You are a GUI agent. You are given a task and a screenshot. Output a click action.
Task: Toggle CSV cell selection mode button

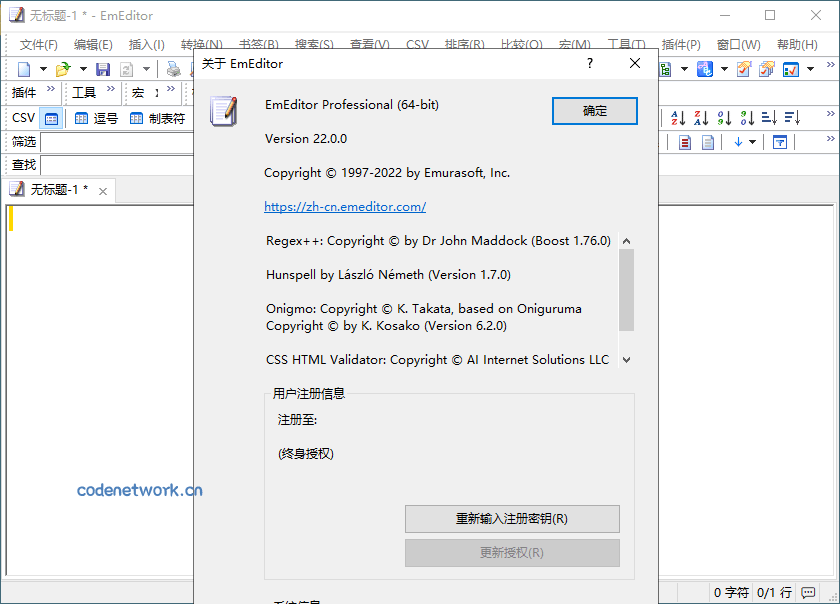pyautogui.click(x=51, y=118)
